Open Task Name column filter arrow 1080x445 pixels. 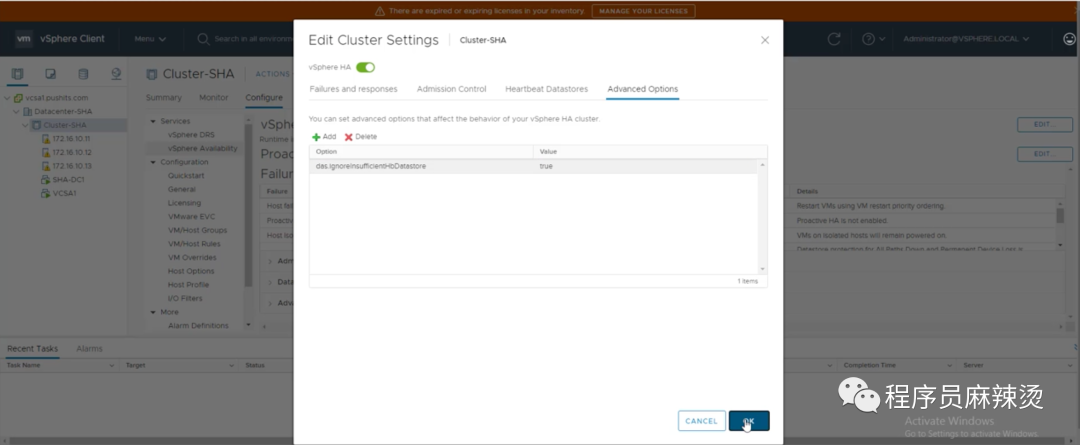112,365
